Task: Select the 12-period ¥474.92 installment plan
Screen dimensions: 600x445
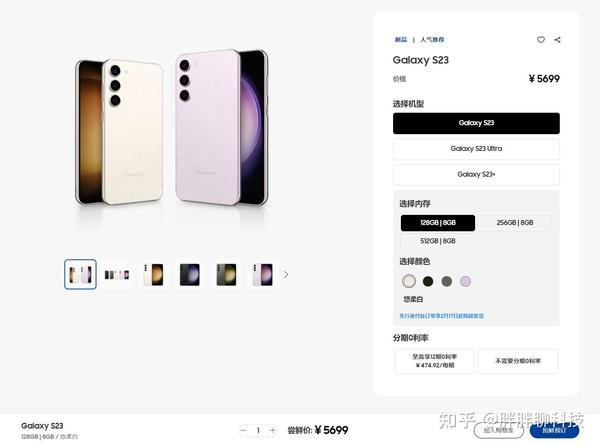Action: click(434, 361)
